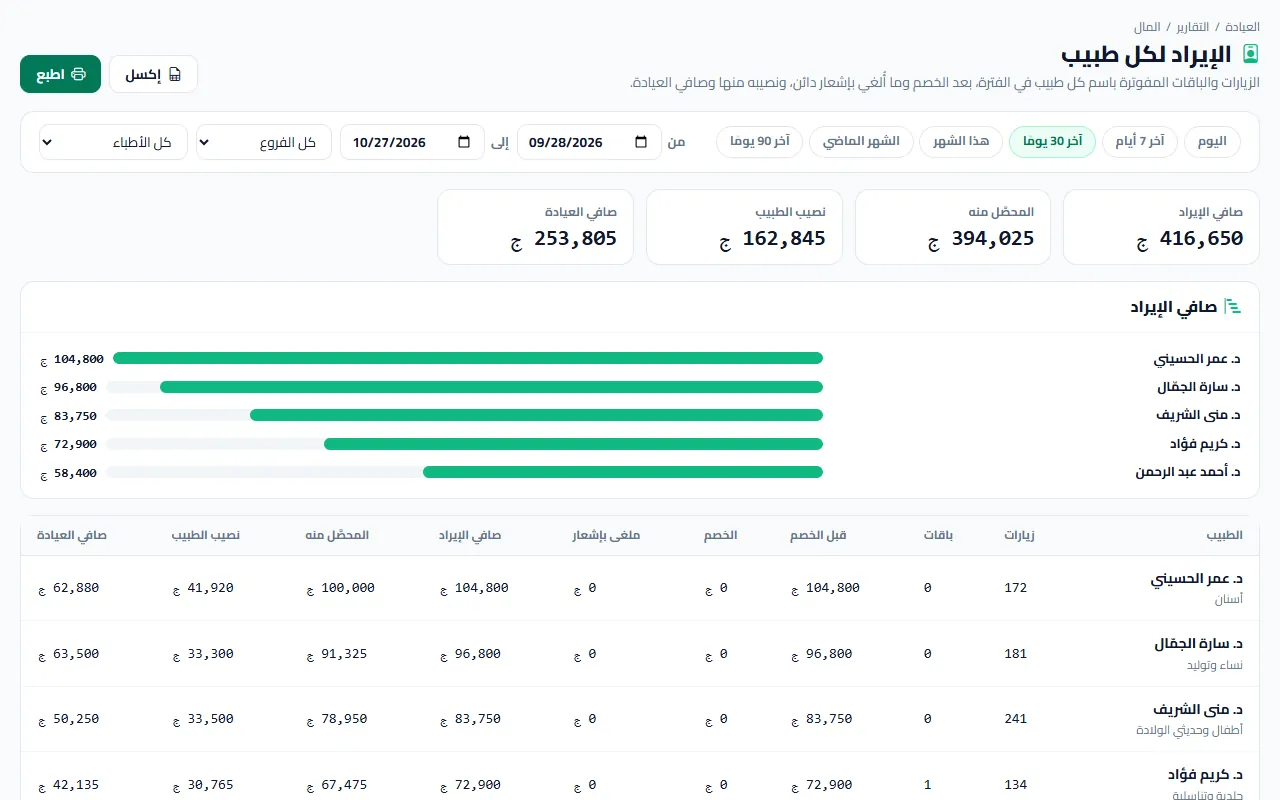This screenshot has width=1280, height=800.
Task: Click the doctor badge icon beside the page title
Action: [x=1250, y=54]
